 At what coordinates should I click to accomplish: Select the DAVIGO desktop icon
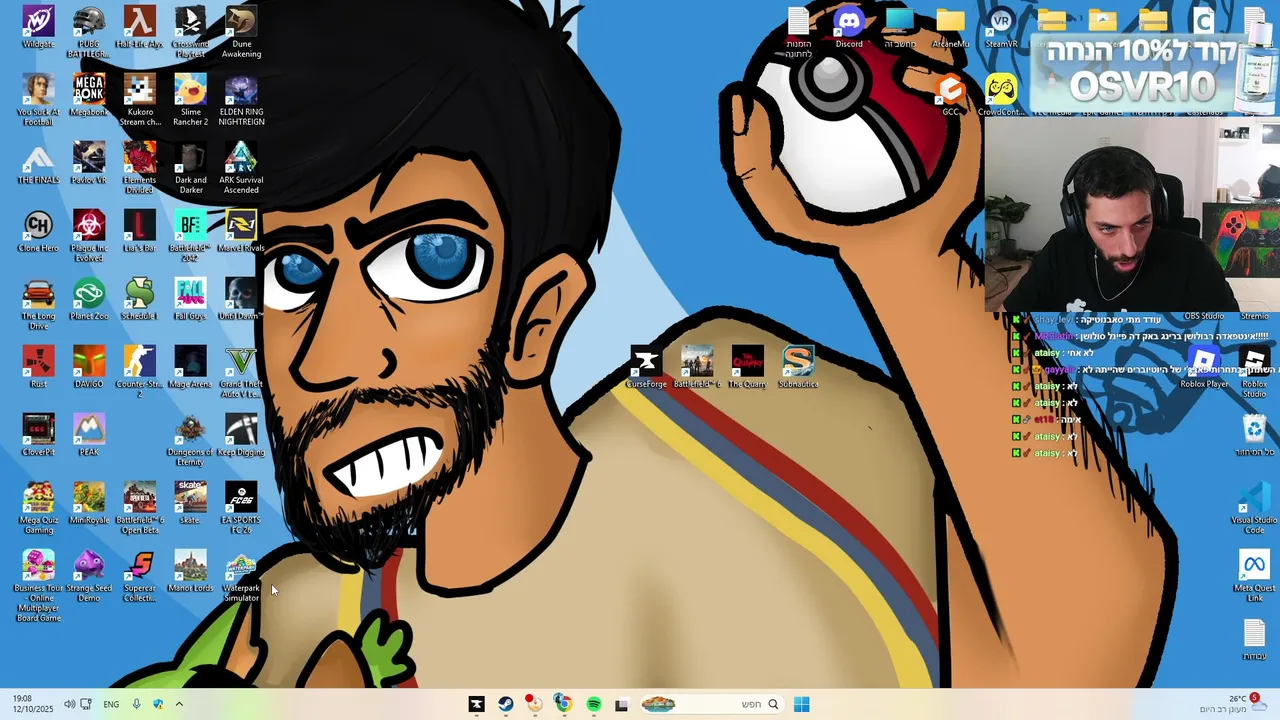(x=89, y=367)
